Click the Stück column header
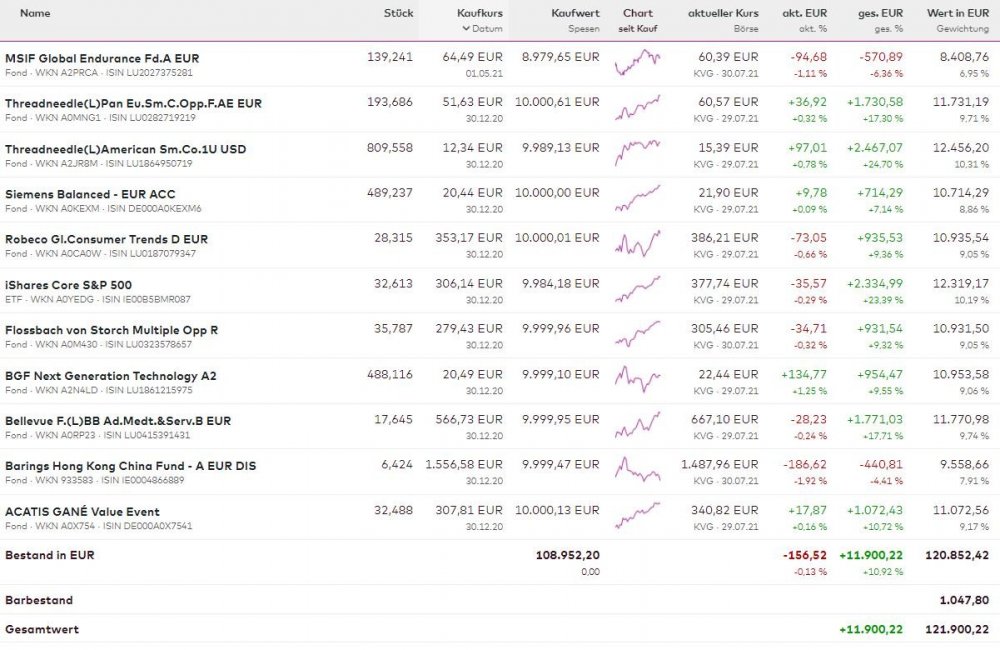 (398, 14)
